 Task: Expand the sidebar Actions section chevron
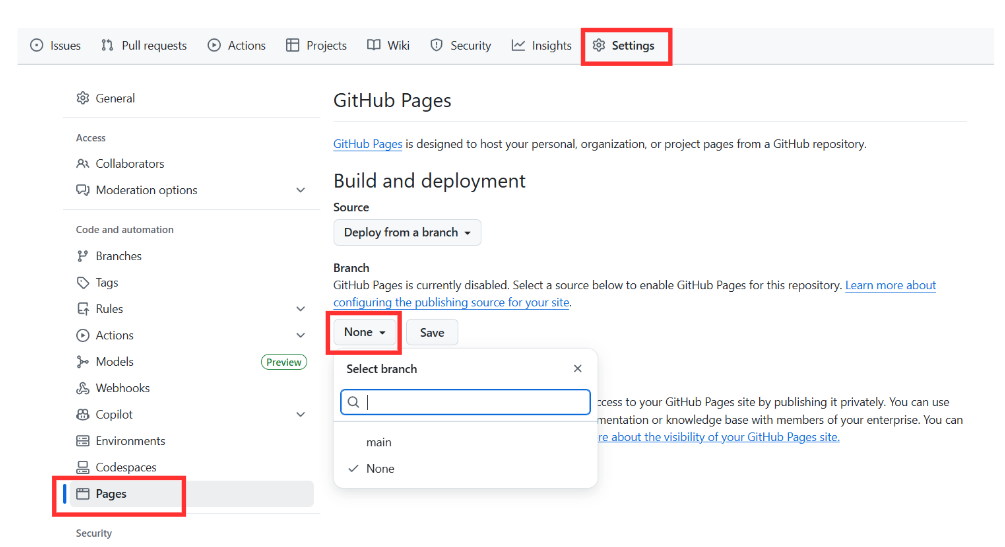coord(301,335)
